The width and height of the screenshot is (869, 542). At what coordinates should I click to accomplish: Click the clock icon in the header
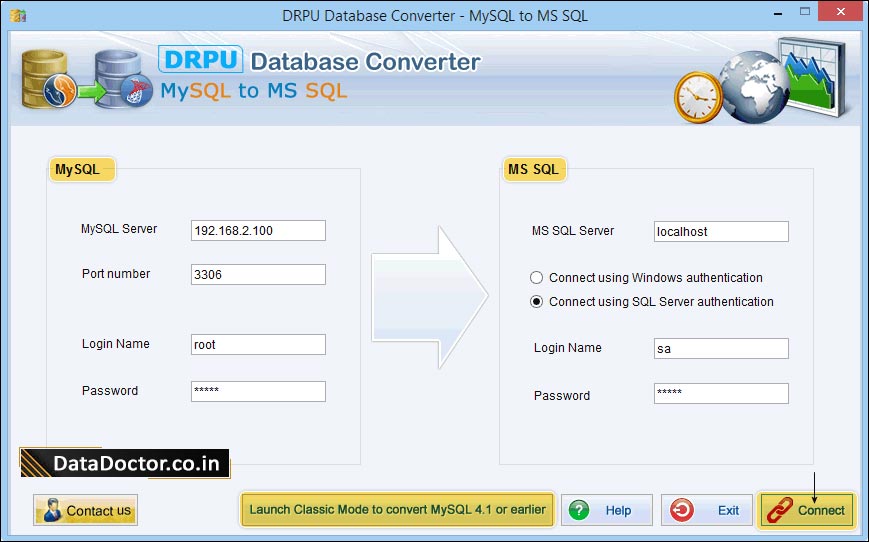pos(698,97)
